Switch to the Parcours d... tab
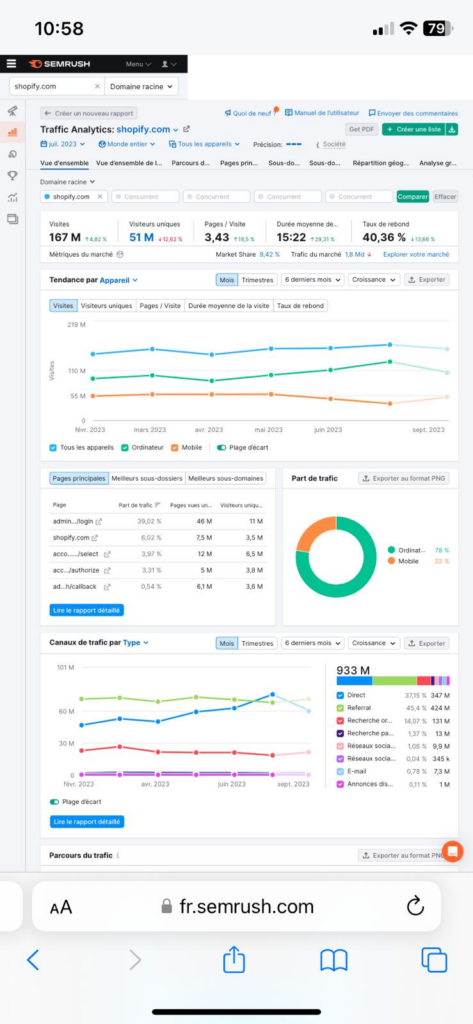This screenshot has width=473, height=1024. 191,163
